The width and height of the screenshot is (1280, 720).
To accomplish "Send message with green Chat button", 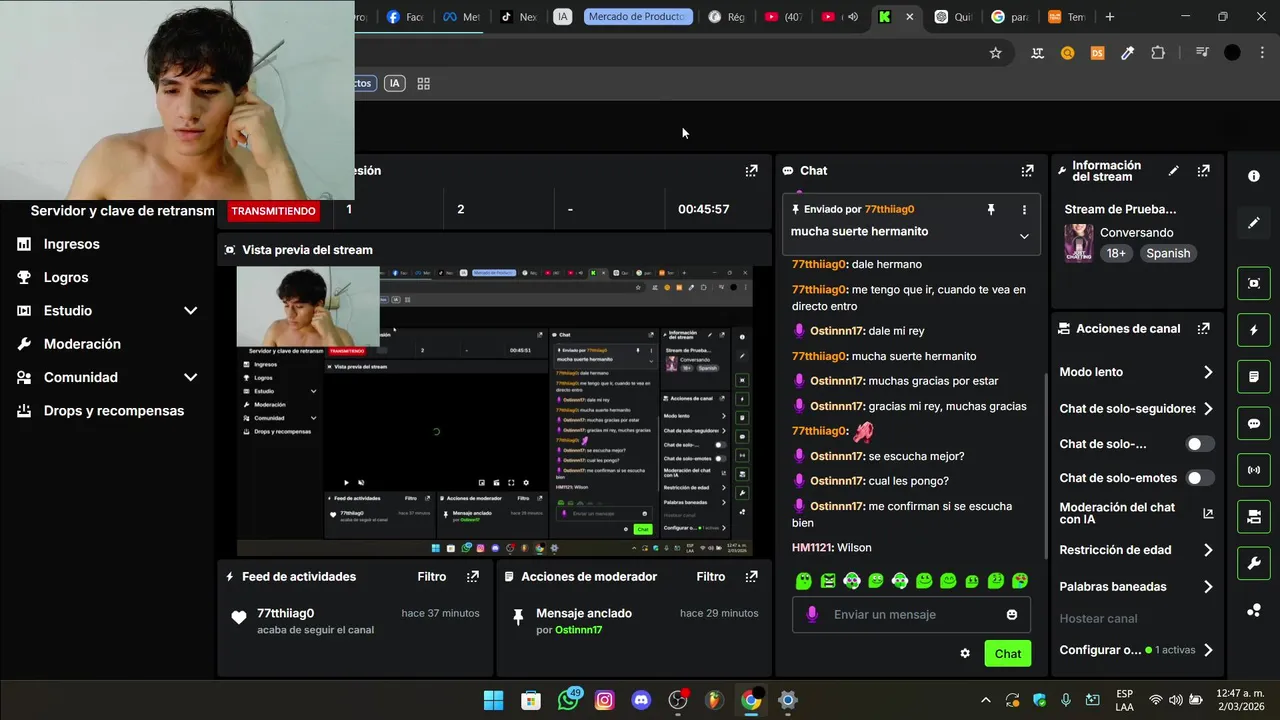I will (1008, 653).
